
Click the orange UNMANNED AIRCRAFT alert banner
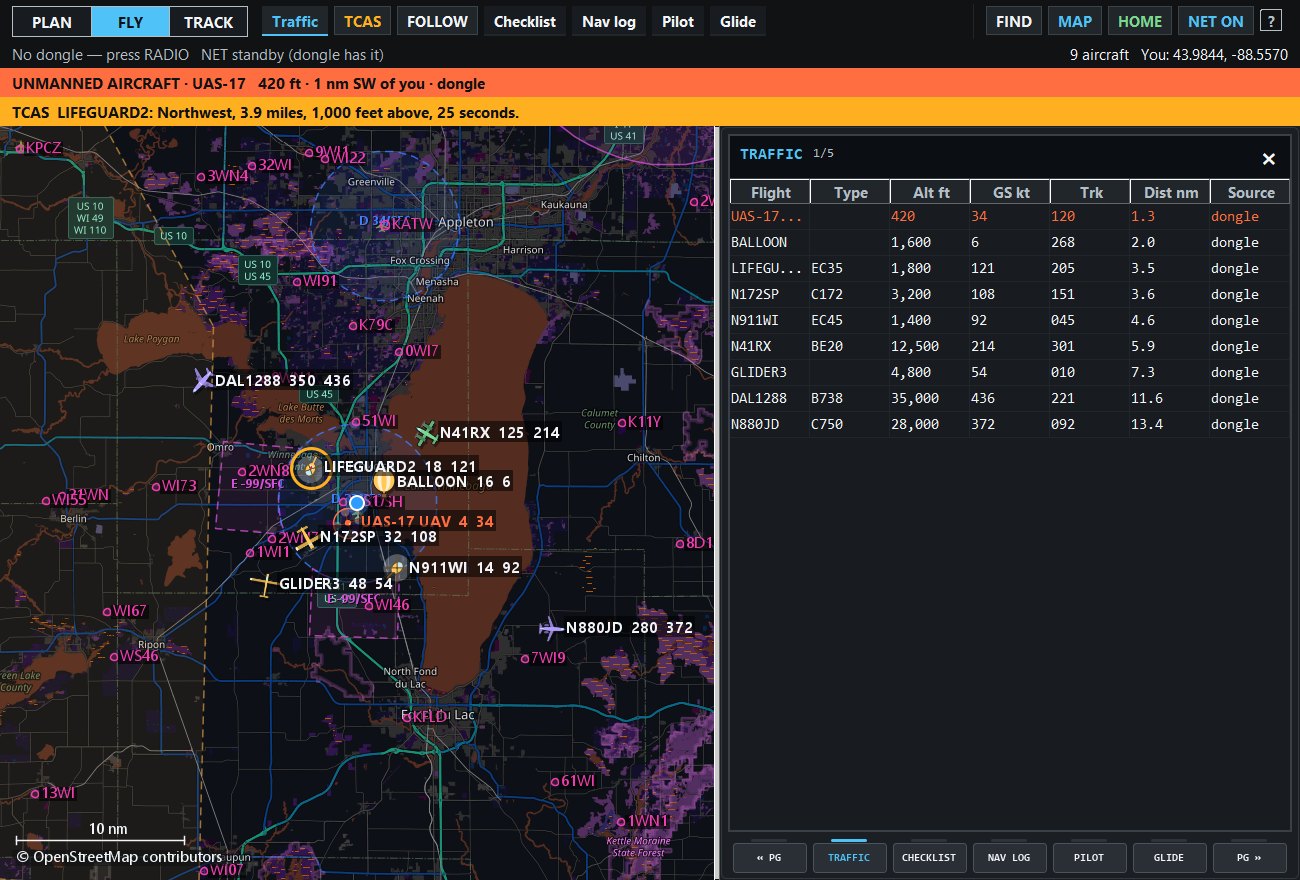point(650,84)
